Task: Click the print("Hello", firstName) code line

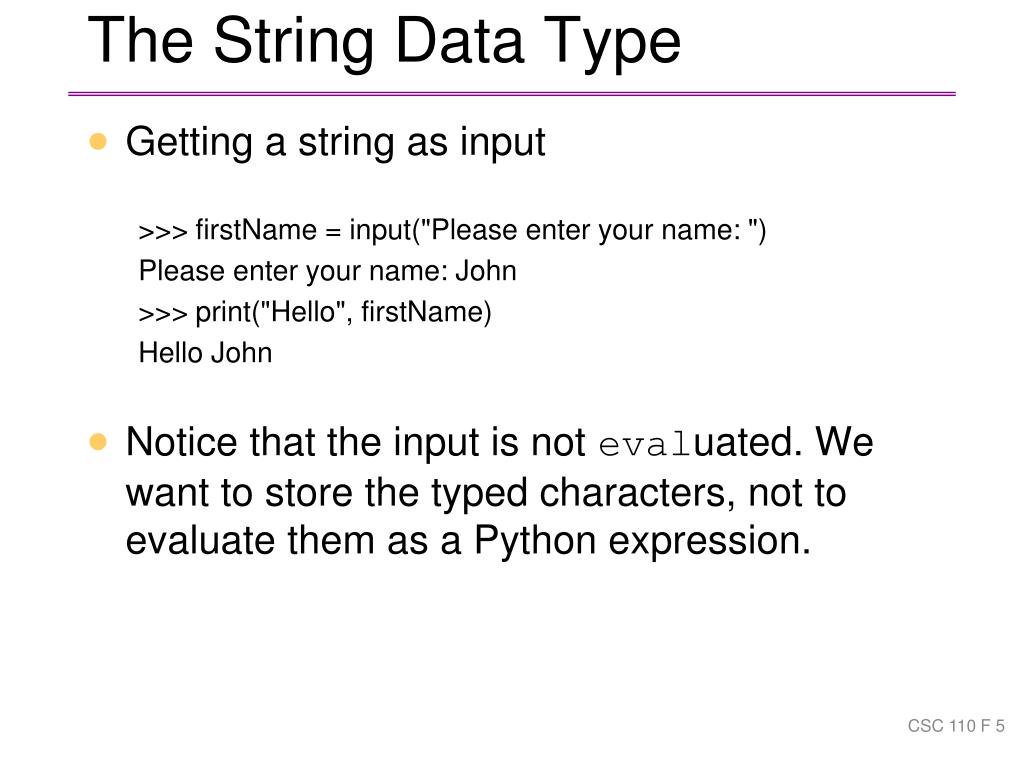Action: (x=315, y=312)
